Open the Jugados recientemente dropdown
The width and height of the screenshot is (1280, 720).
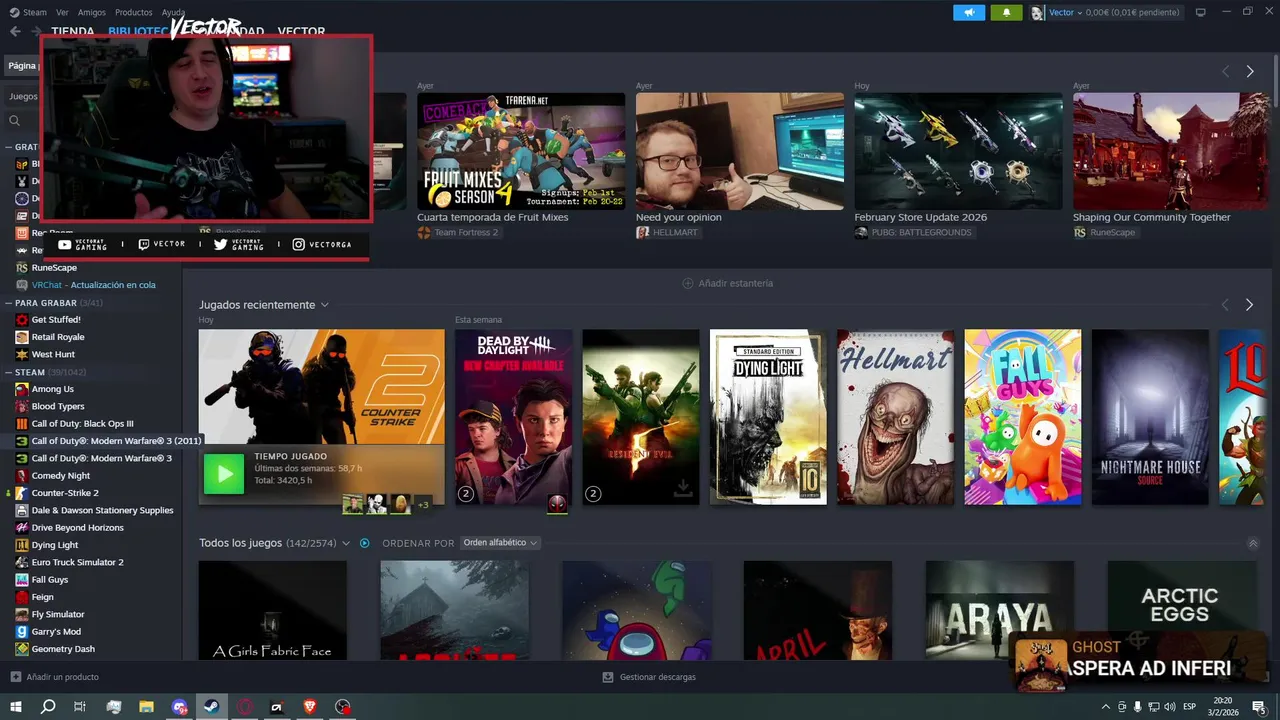[325, 305]
